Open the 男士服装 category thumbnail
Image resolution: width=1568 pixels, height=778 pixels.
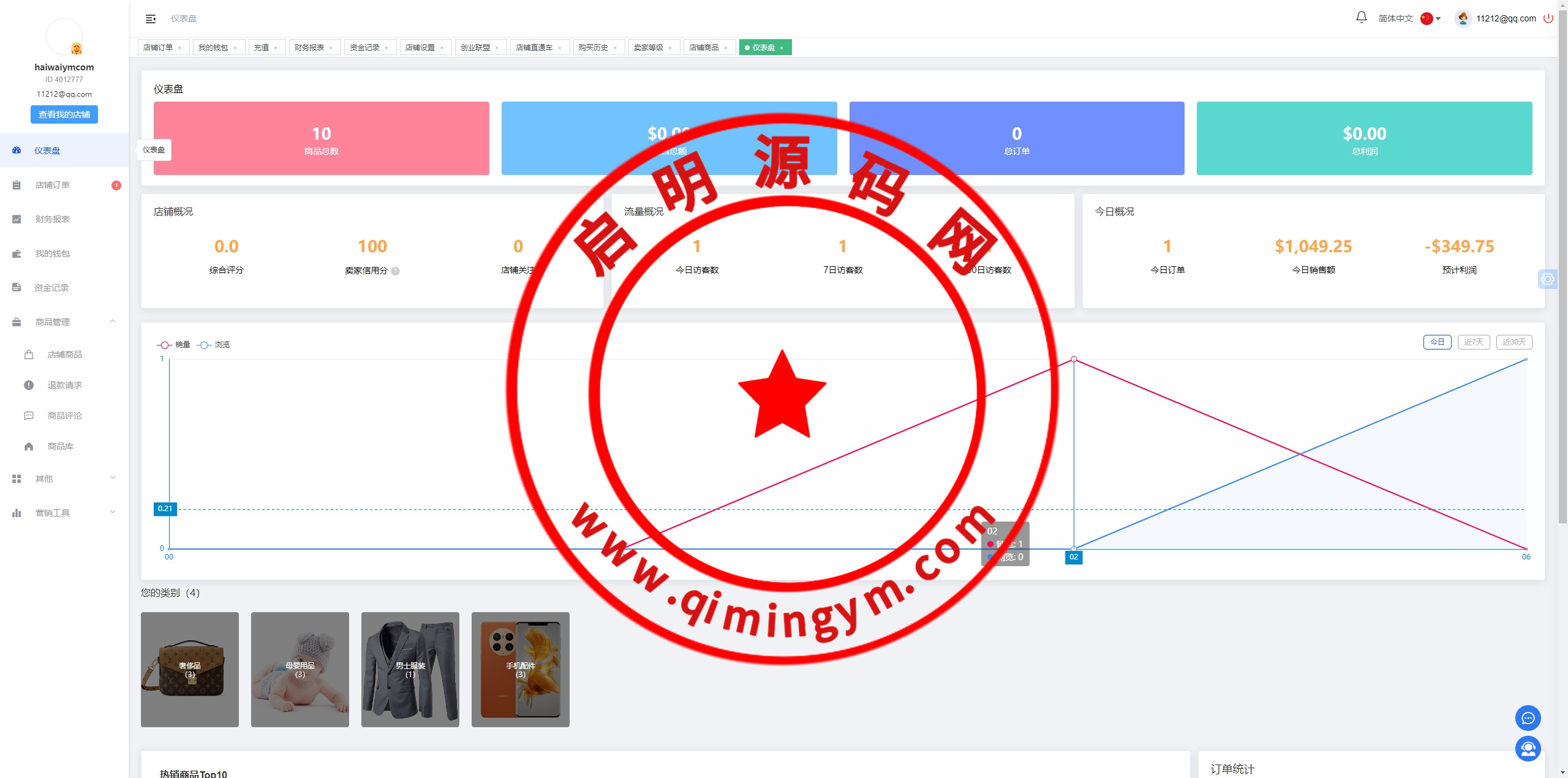click(410, 669)
